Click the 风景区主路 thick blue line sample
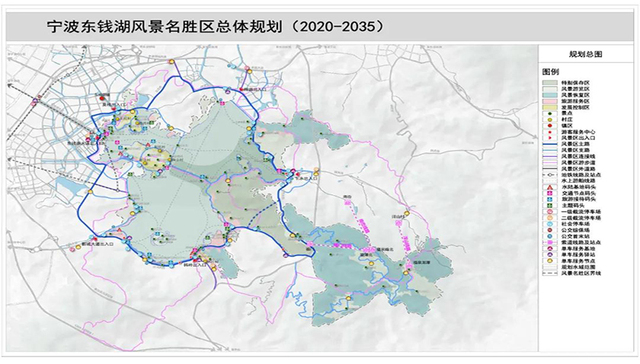640x364 pixels. pyautogui.click(x=550, y=144)
